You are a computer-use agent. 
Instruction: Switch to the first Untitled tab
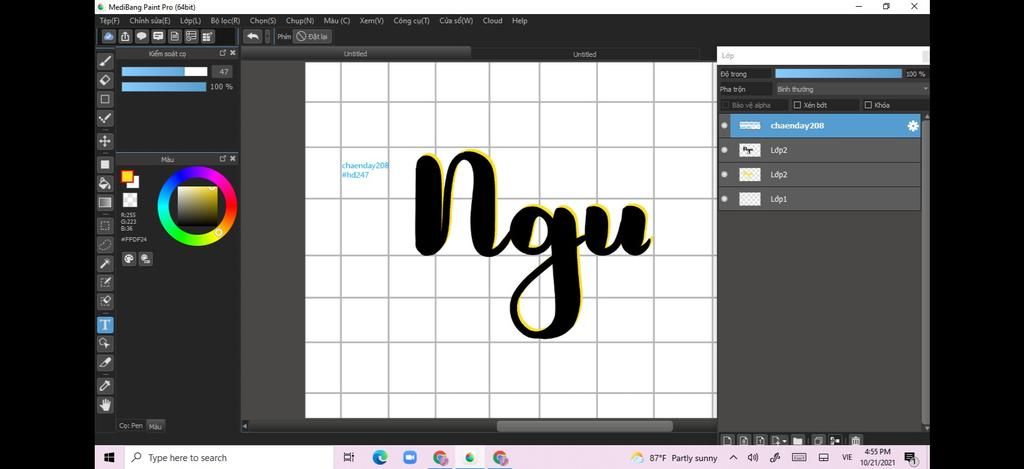(x=355, y=54)
